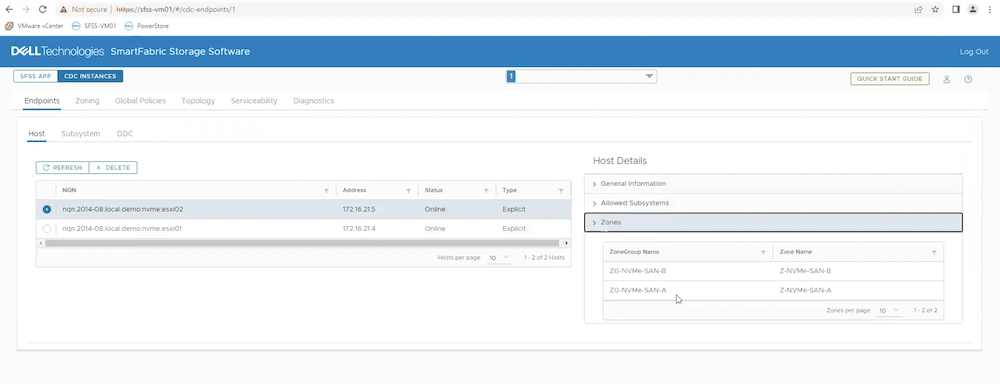Viewport: 1000px width, 384px height.
Task: Expand the Allowed Subsystems section
Action: point(773,203)
